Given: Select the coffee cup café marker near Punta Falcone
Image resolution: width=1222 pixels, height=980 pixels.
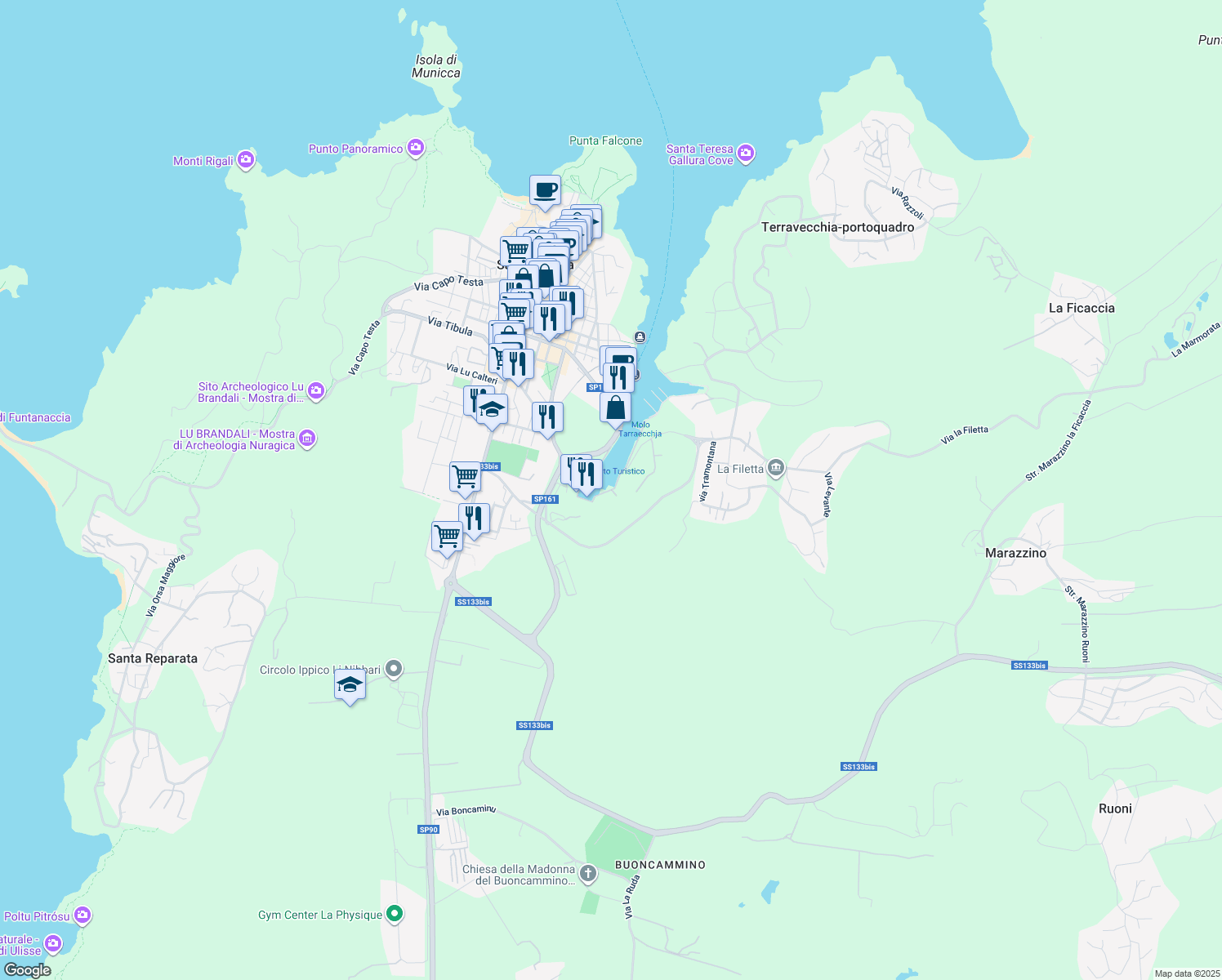Looking at the screenshot, I should click(x=544, y=189).
